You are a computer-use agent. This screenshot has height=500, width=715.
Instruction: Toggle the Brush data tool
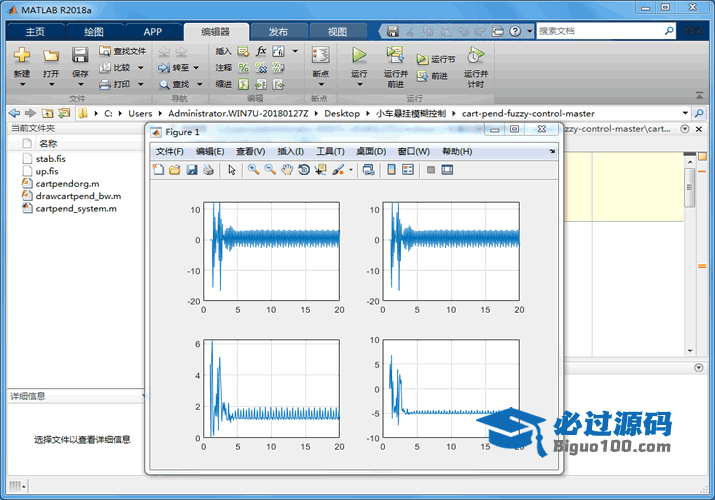[338, 170]
